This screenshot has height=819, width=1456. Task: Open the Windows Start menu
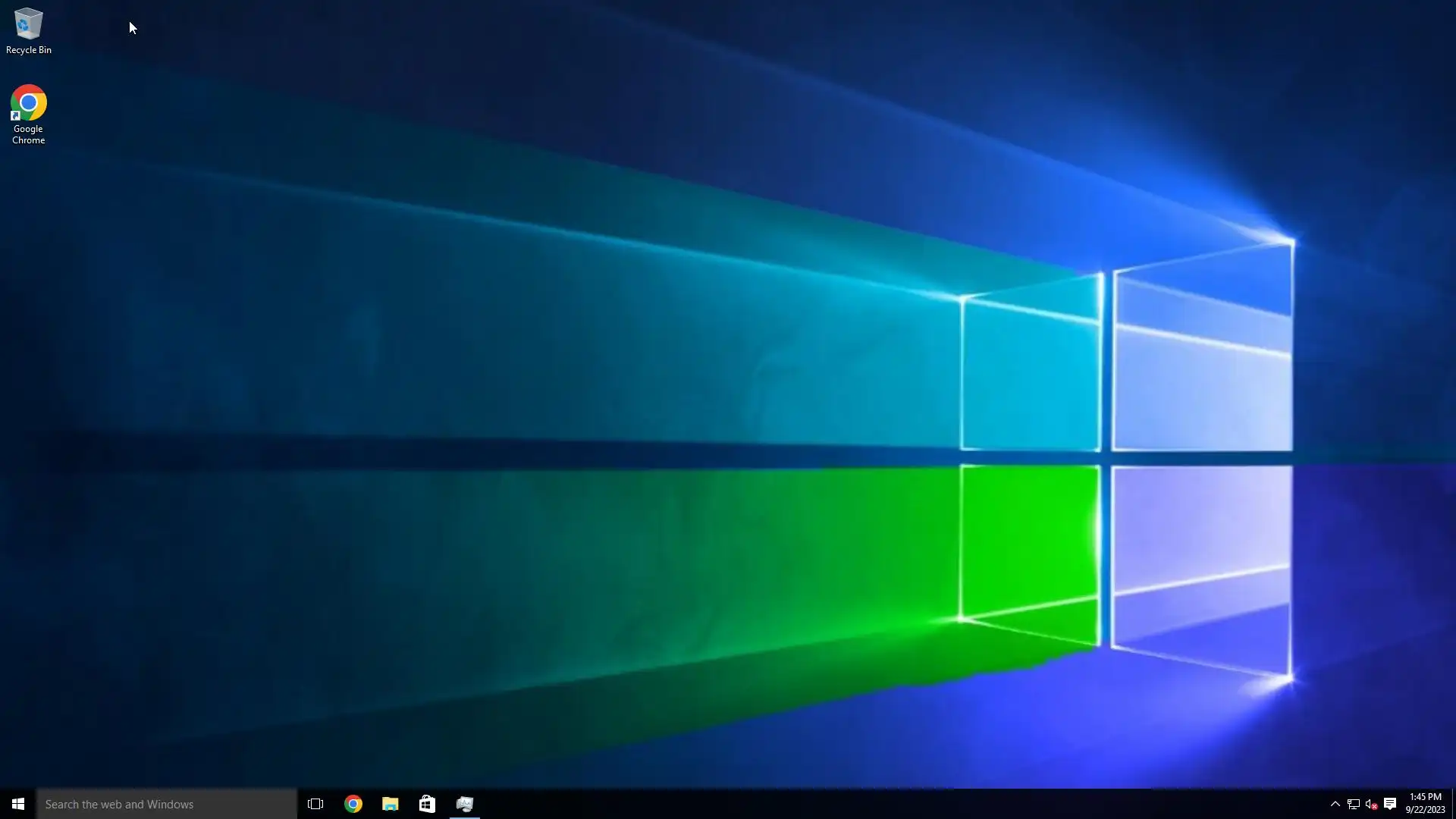(x=18, y=804)
